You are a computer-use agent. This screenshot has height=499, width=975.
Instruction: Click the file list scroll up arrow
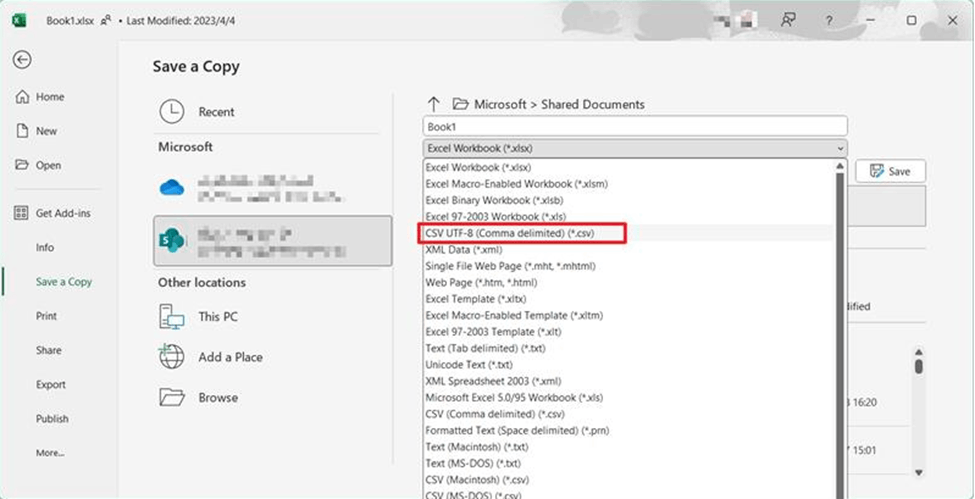918,352
